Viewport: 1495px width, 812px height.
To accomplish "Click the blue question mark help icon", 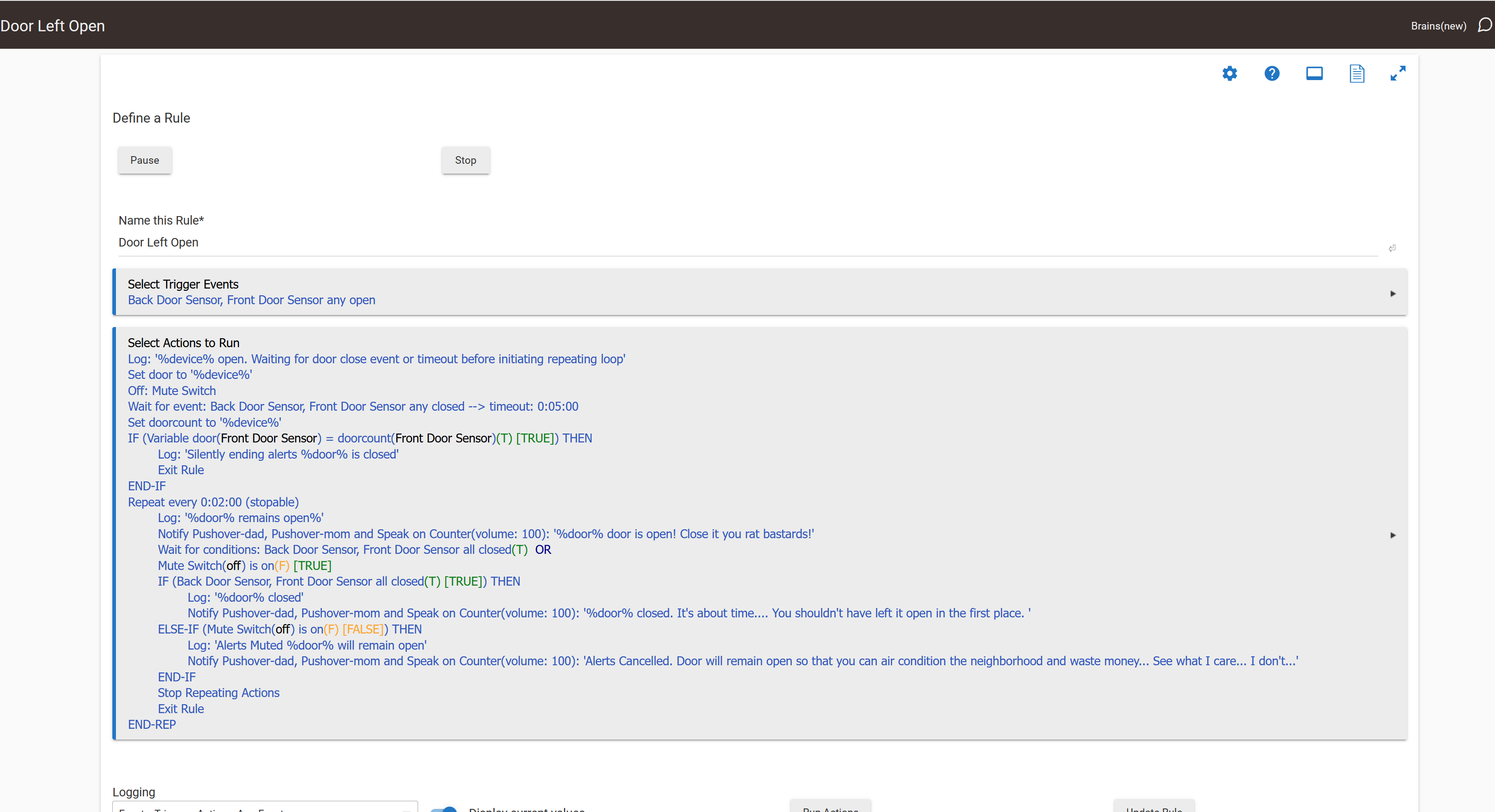I will (x=1272, y=74).
